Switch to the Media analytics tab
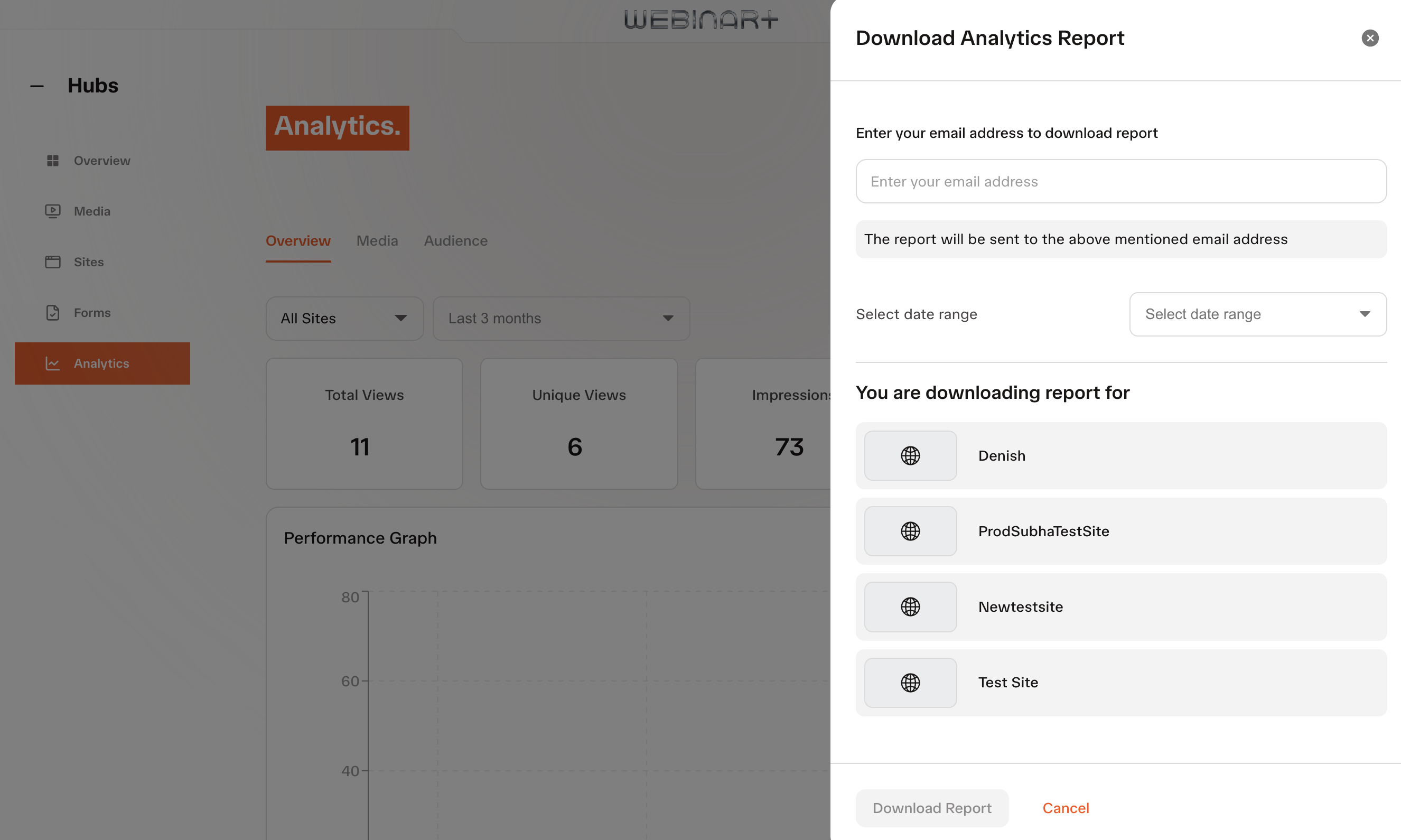Image resolution: width=1401 pixels, height=840 pixels. [377, 241]
